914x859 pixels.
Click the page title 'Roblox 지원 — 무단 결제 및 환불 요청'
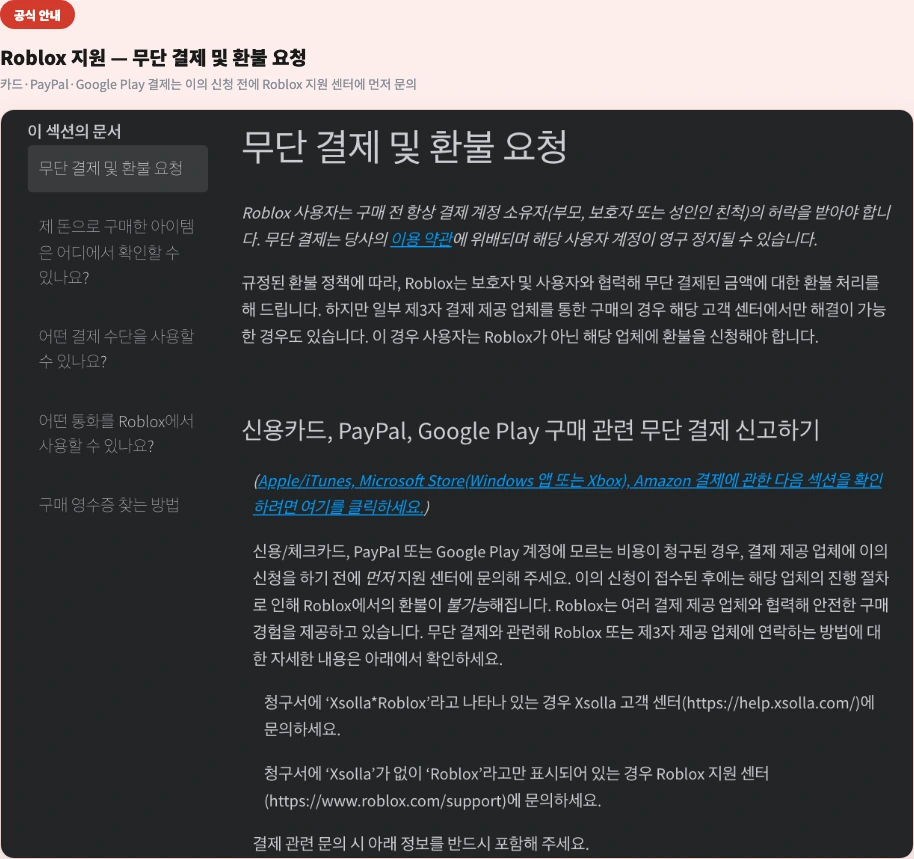(153, 58)
